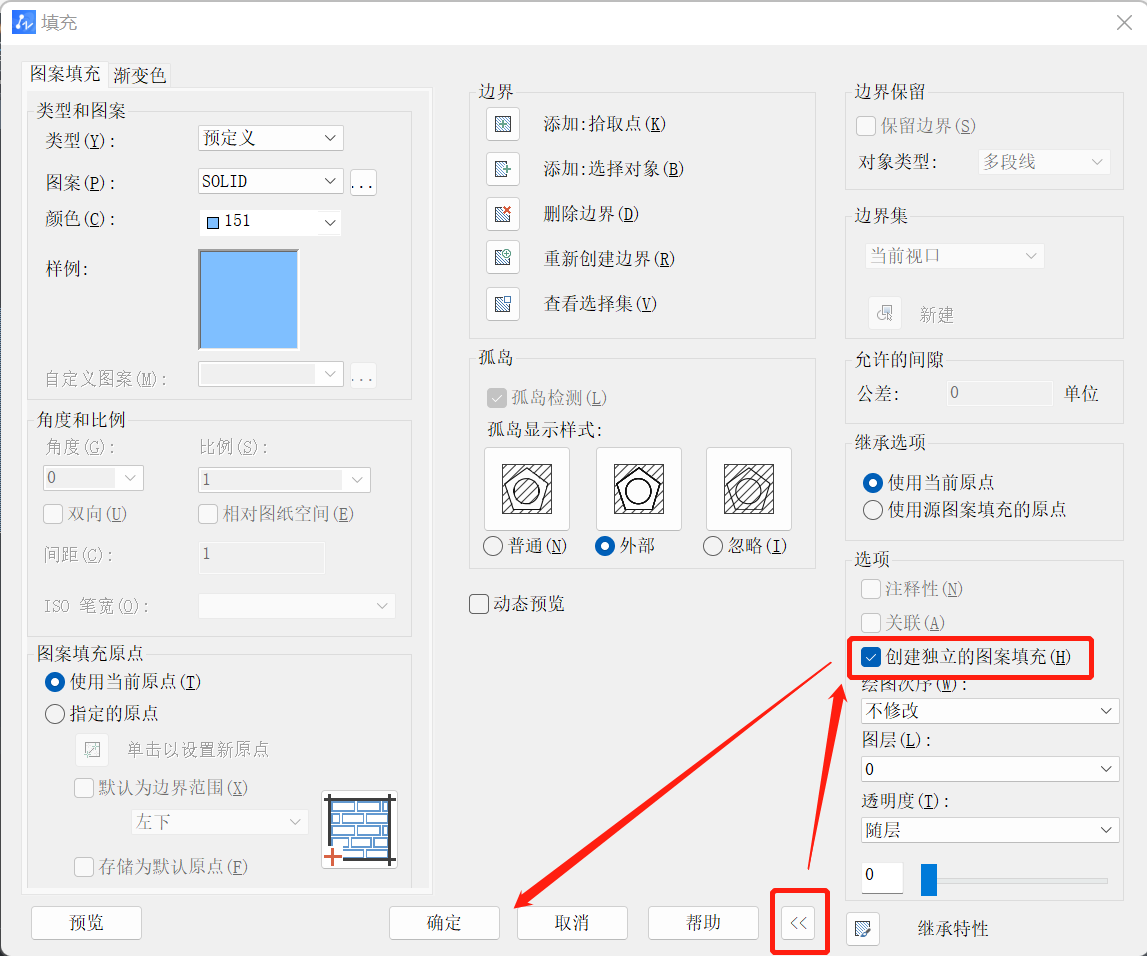Toggle 关联 checkbox
This screenshot has width=1147, height=956.
pos(870,622)
